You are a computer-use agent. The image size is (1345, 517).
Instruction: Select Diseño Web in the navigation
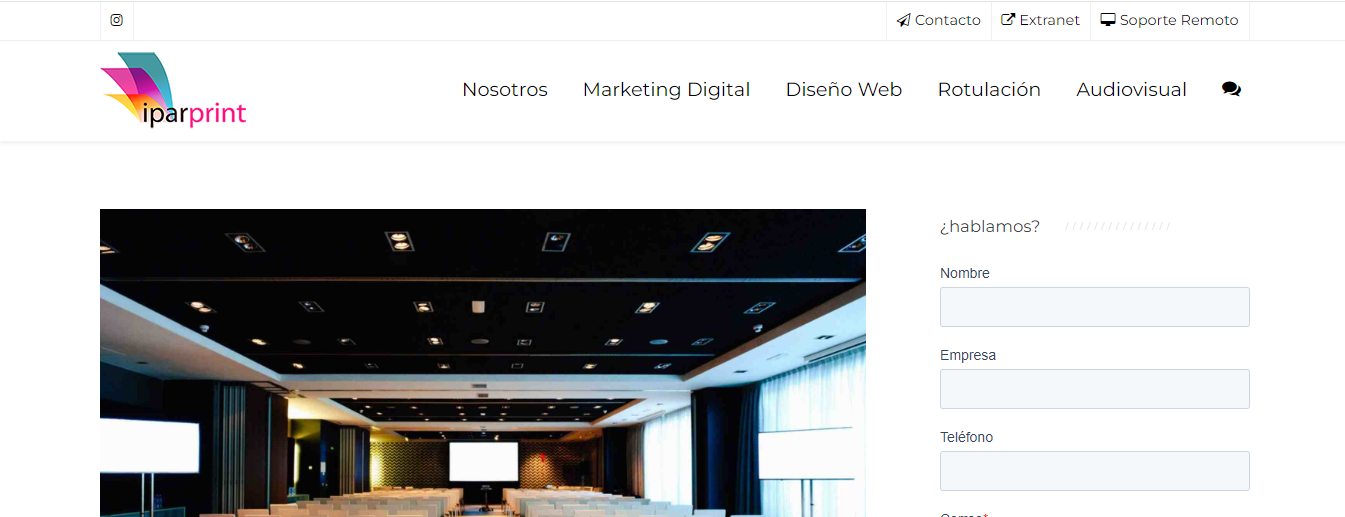(x=844, y=90)
